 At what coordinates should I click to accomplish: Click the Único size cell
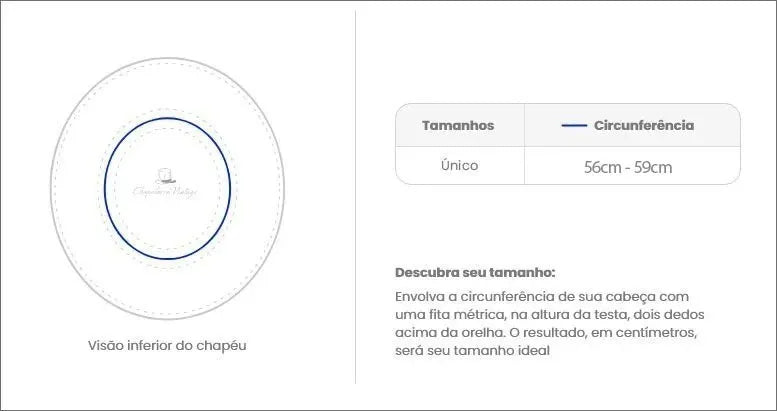pos(459,165)
